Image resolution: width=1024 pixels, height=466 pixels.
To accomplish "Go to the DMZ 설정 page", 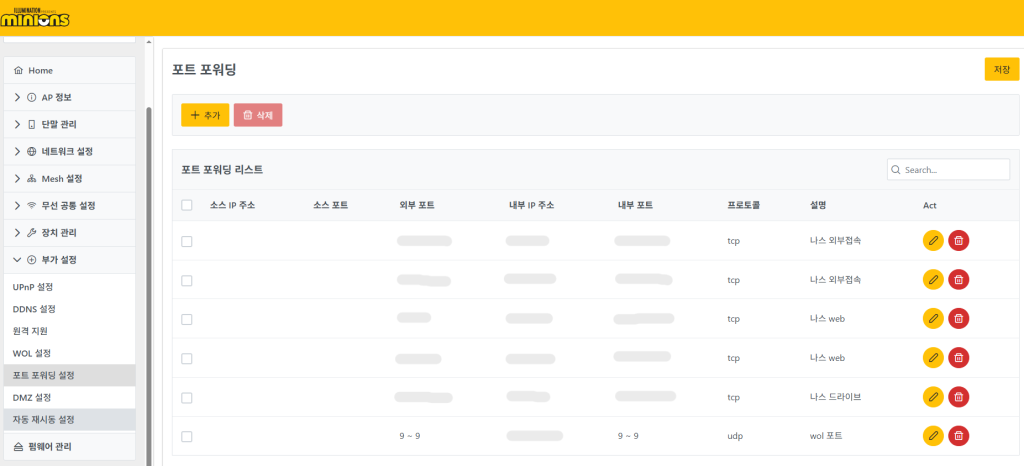I will pyautogui.click(x=32, y=397).
